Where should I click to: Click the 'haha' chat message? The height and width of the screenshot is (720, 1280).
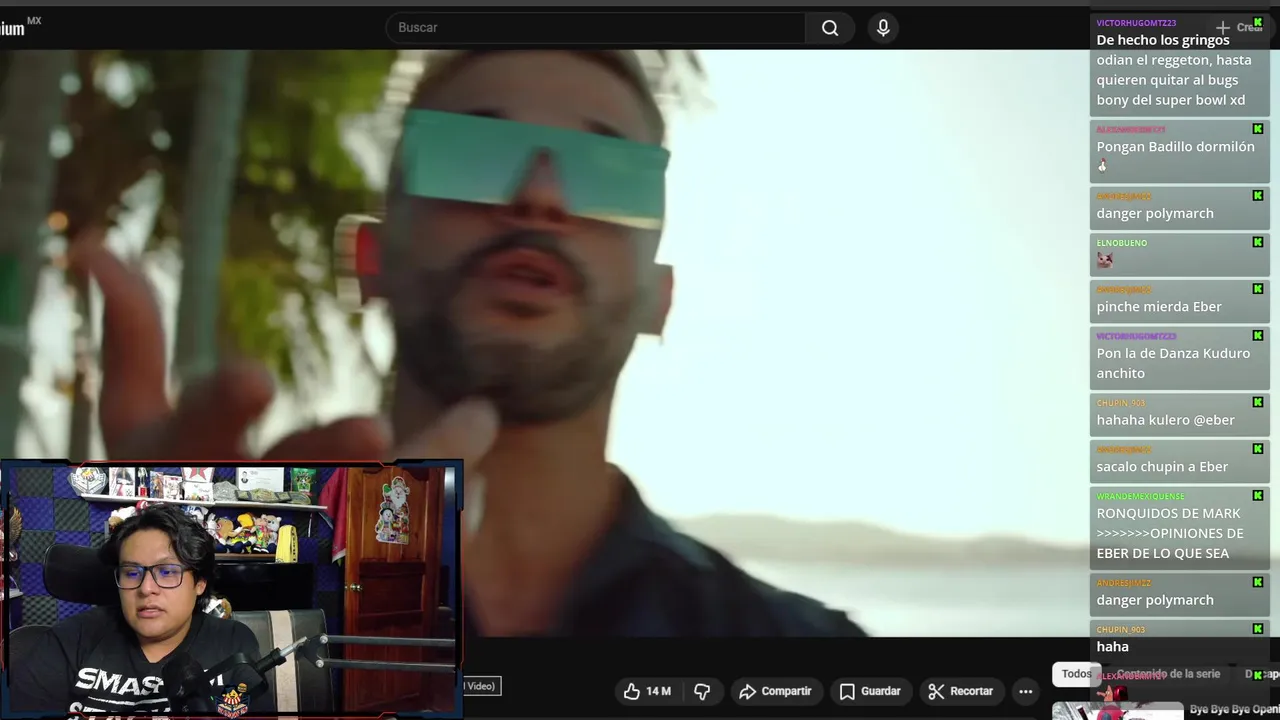click(x=1180, y=640)
